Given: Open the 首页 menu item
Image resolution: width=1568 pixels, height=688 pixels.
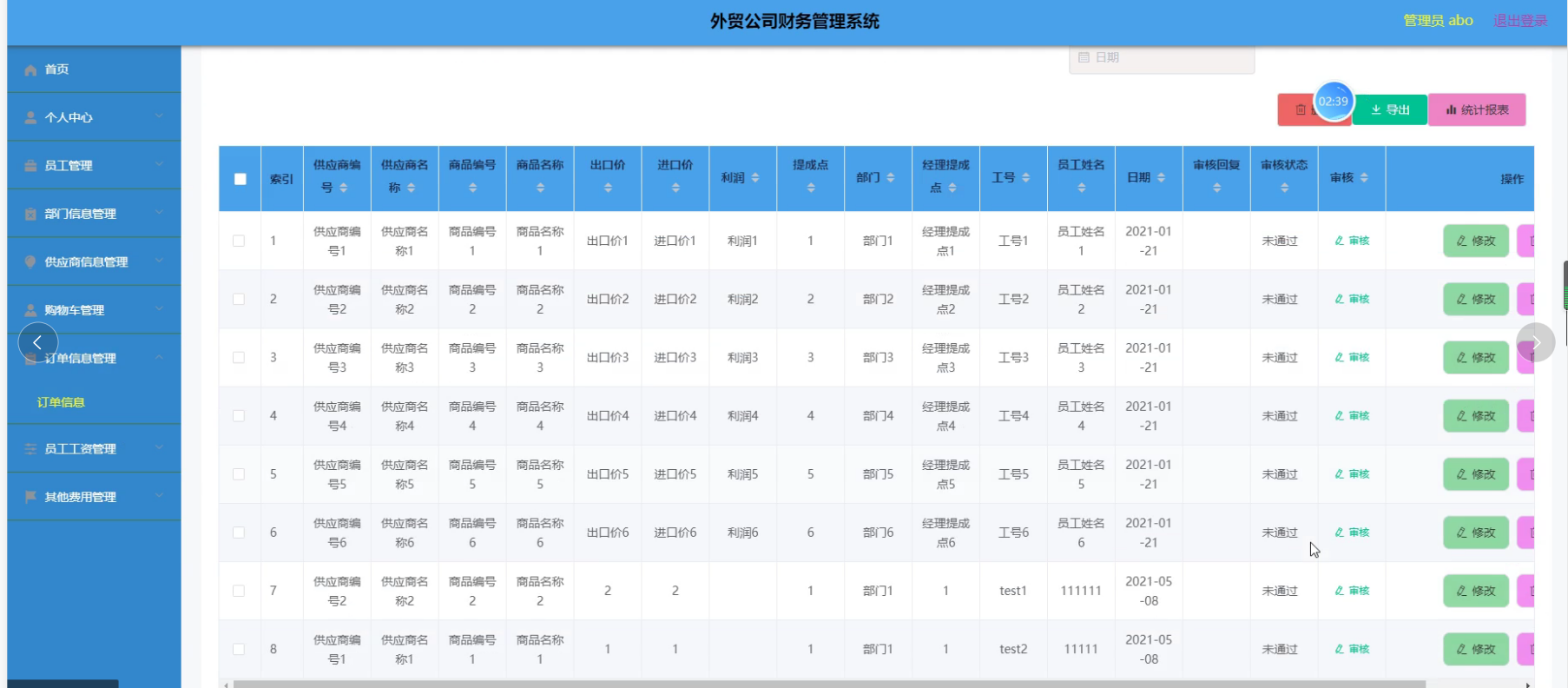Looking at the screenshot, I should click(94, 69).
